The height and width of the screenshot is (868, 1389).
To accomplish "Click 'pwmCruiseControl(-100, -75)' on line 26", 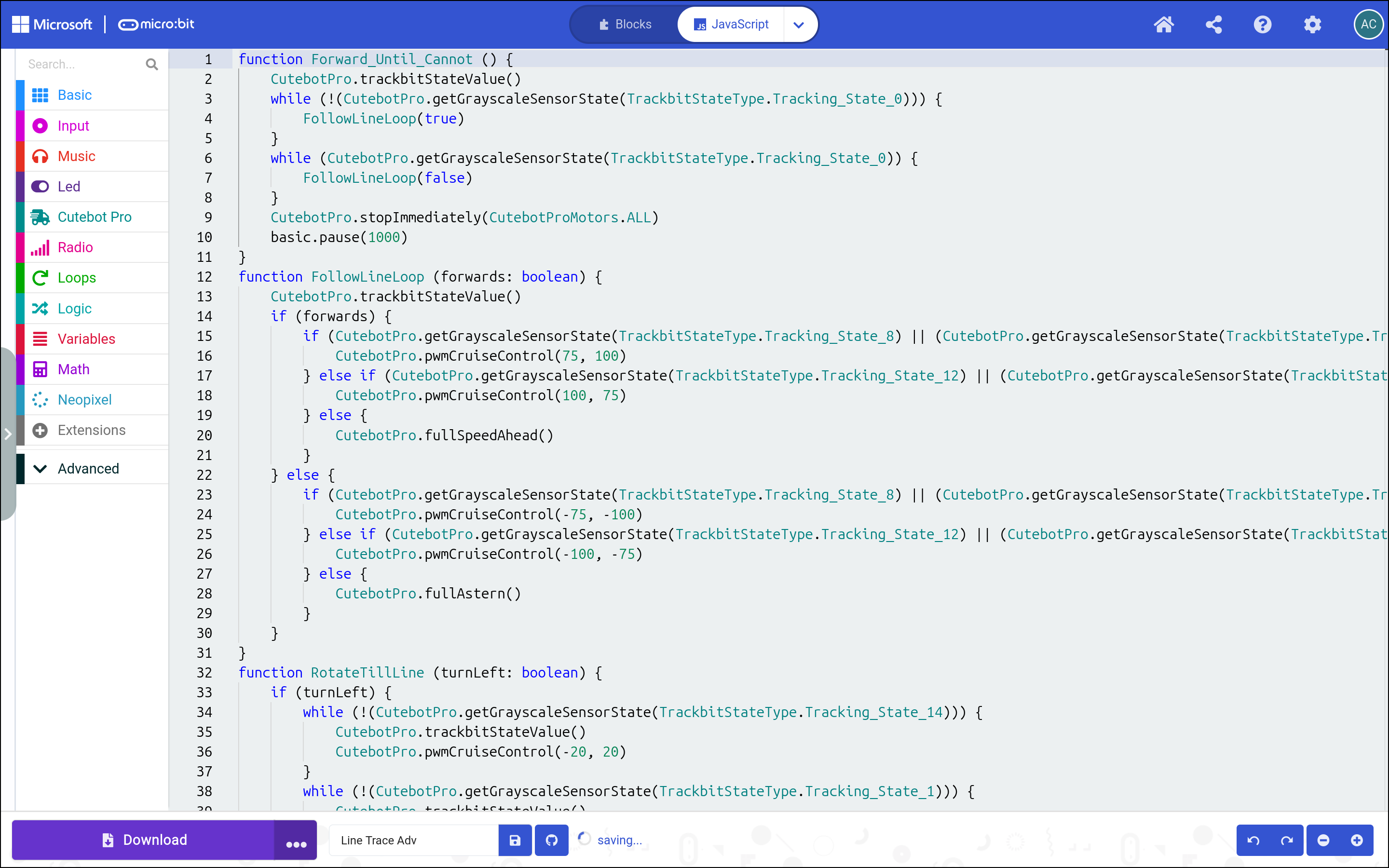I will (x=533, y=554).
